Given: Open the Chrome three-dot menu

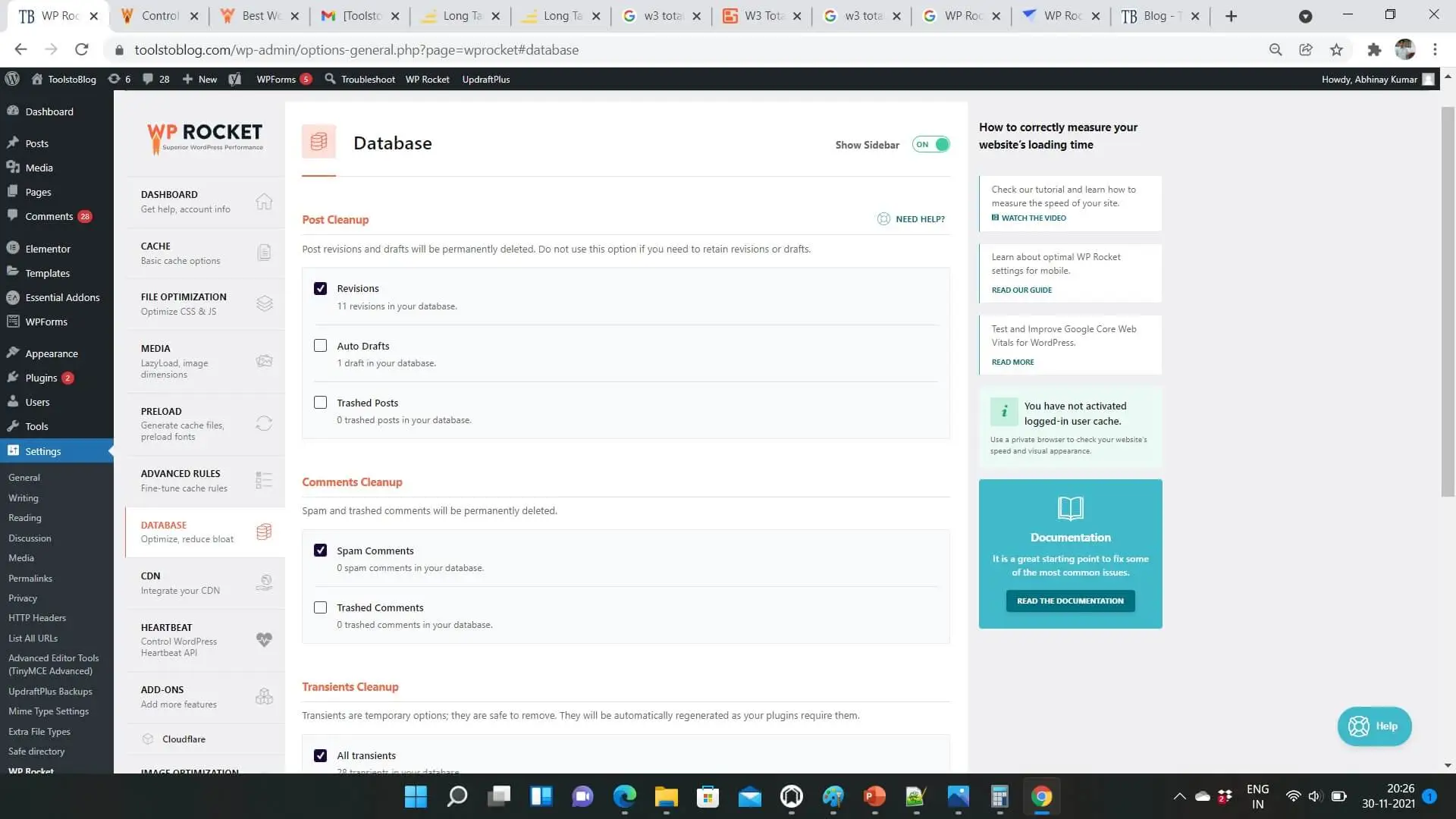Looking at the screenshot, I should coord(1435,49).
